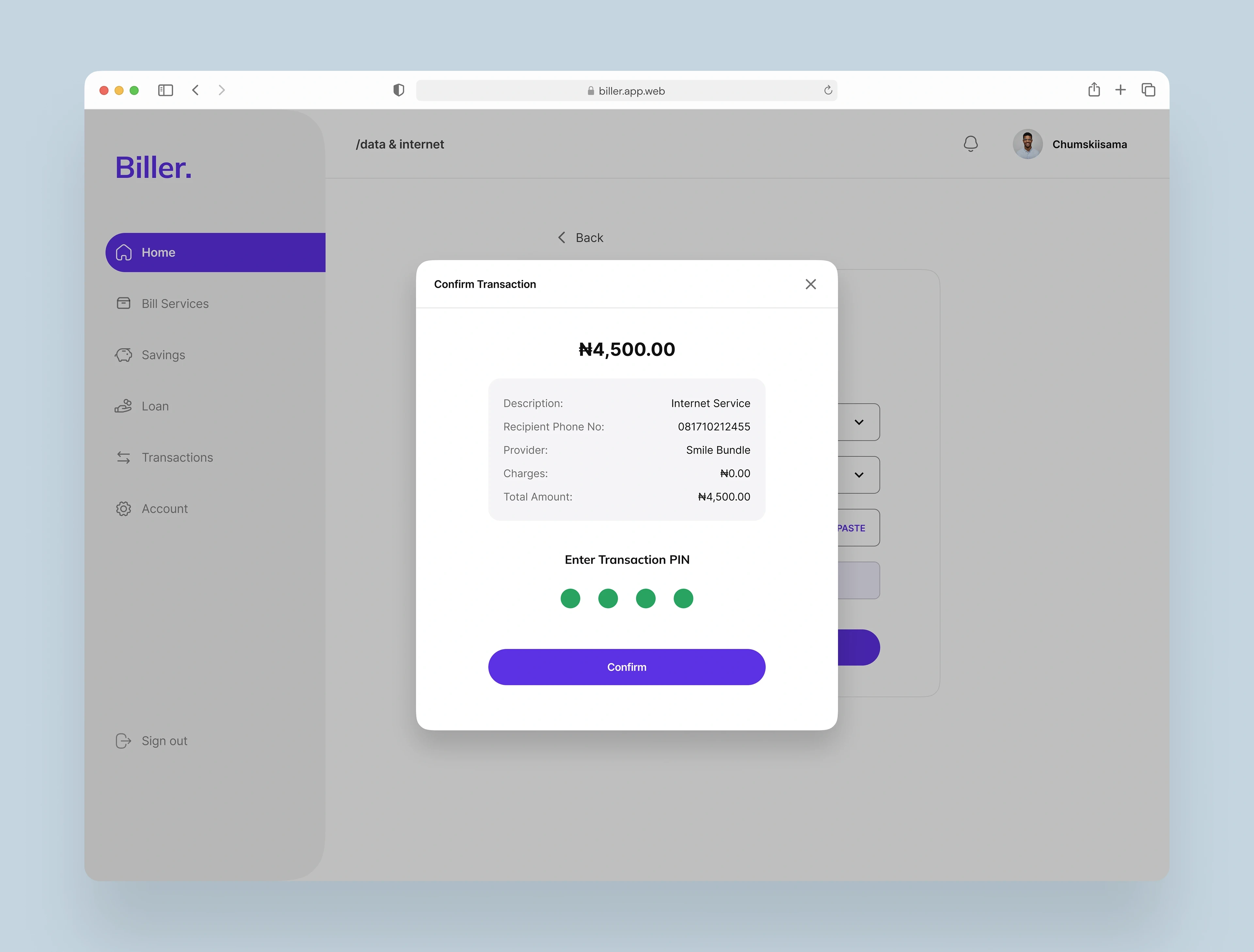This screenshot has width=1254, height=952.
Task: Reload page using refresh icon
Action: click(x=828, y=90)
